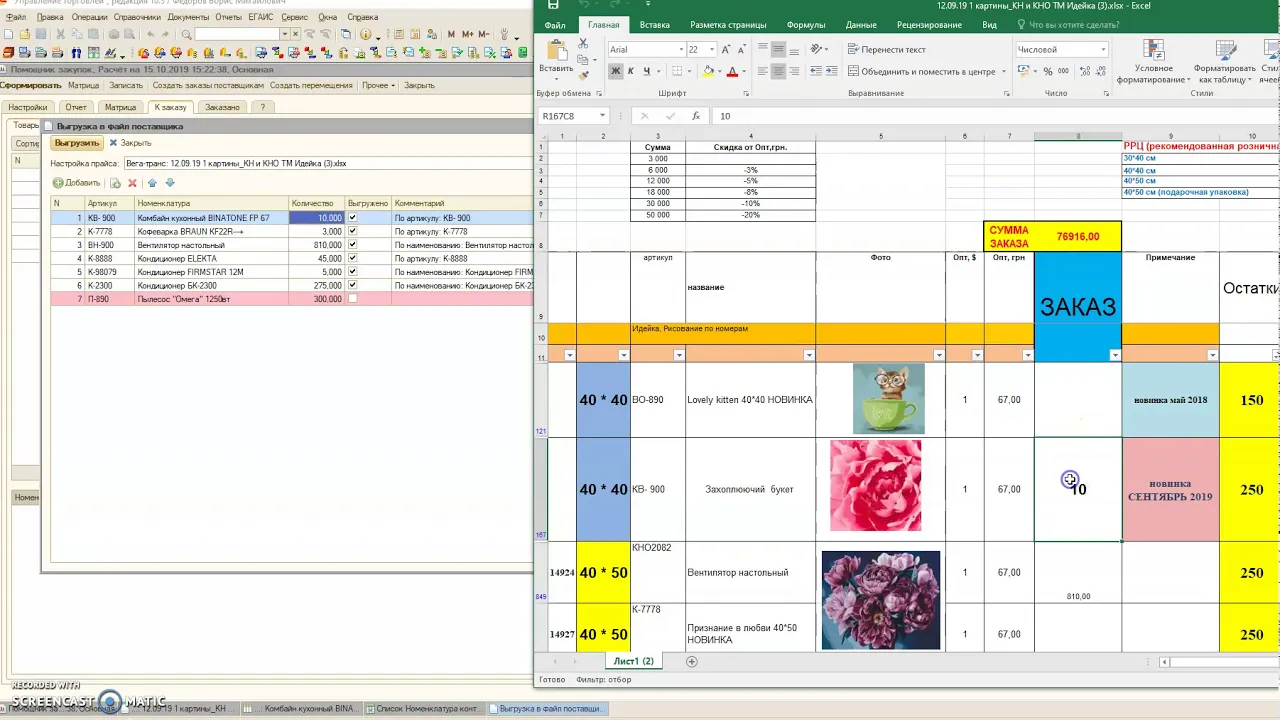Viewport: 1280px width, 720px height.
Task: Click the search magnifier icon in the 1C toolbar
Action: [x=186, y=34]
